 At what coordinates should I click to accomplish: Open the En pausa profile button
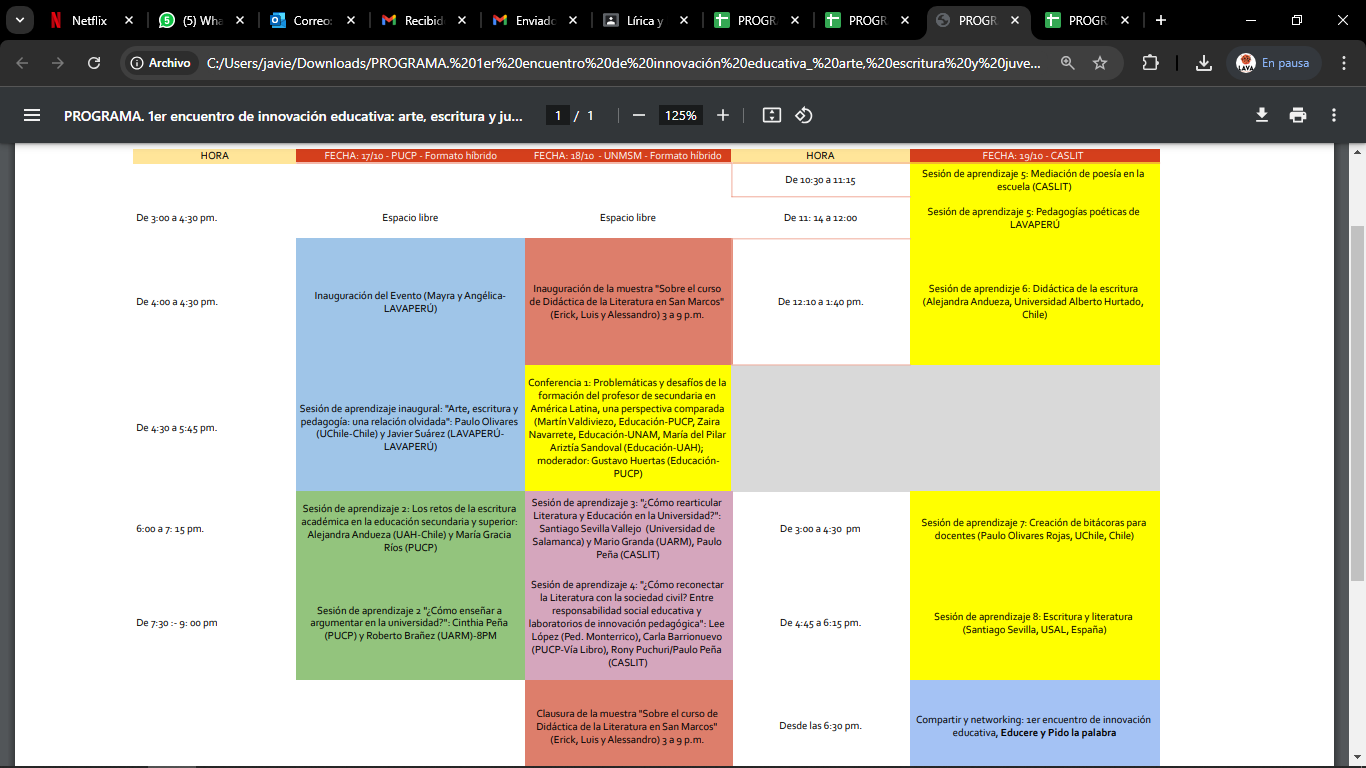click(1273, 63)
